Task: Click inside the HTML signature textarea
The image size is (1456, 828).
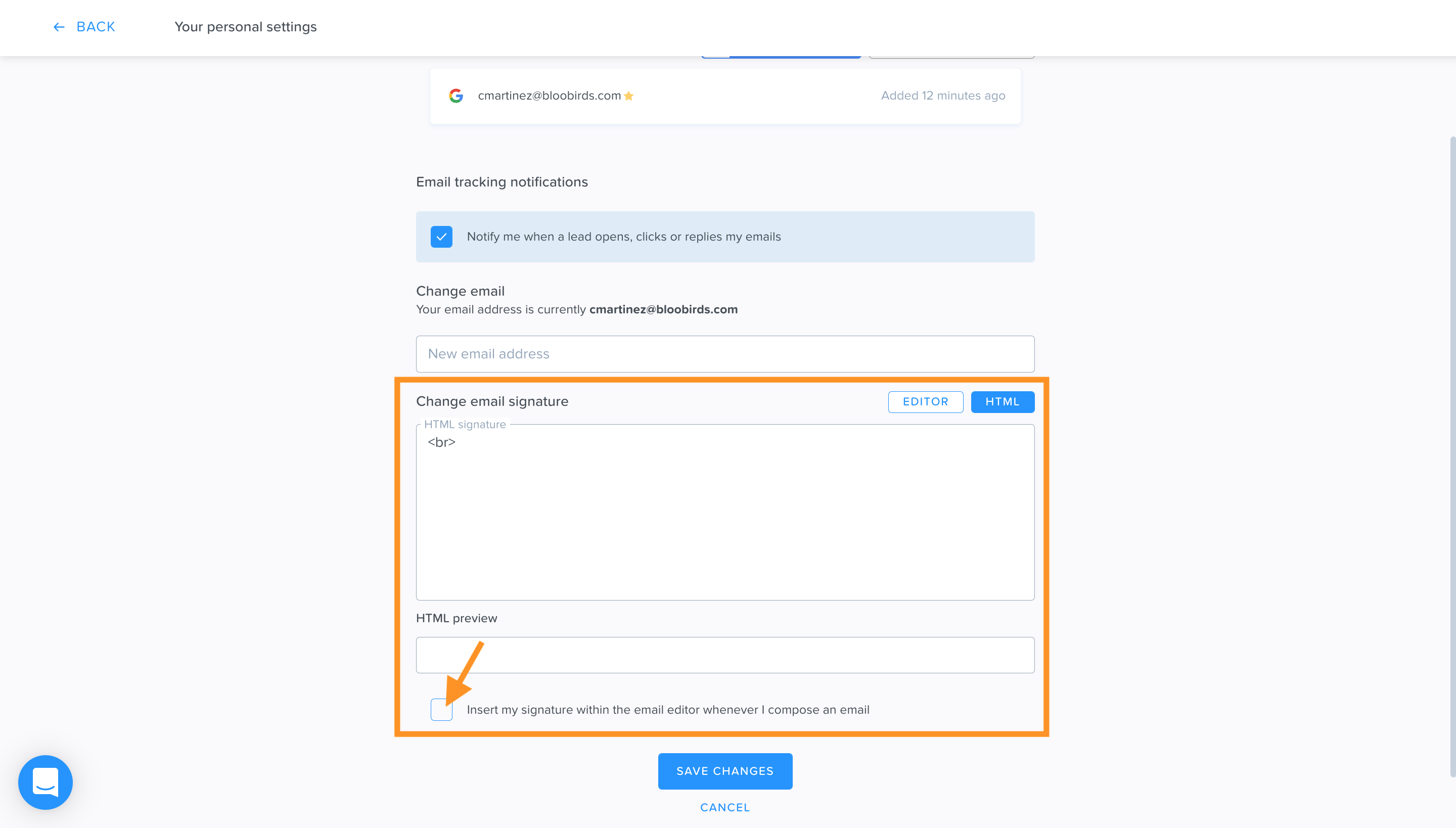Action: point(724,512)
